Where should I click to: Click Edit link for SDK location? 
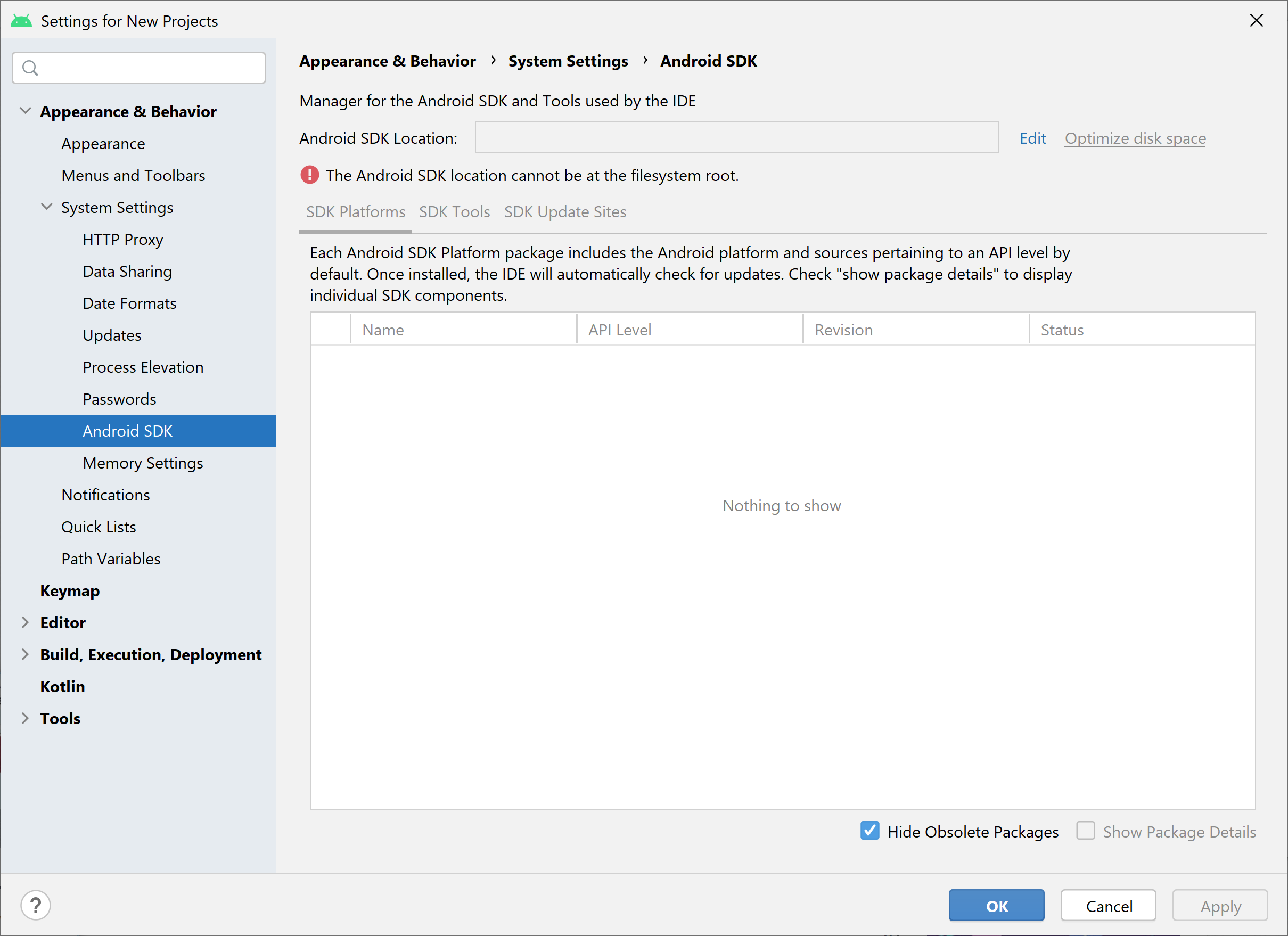click(x=1032, y=138)
